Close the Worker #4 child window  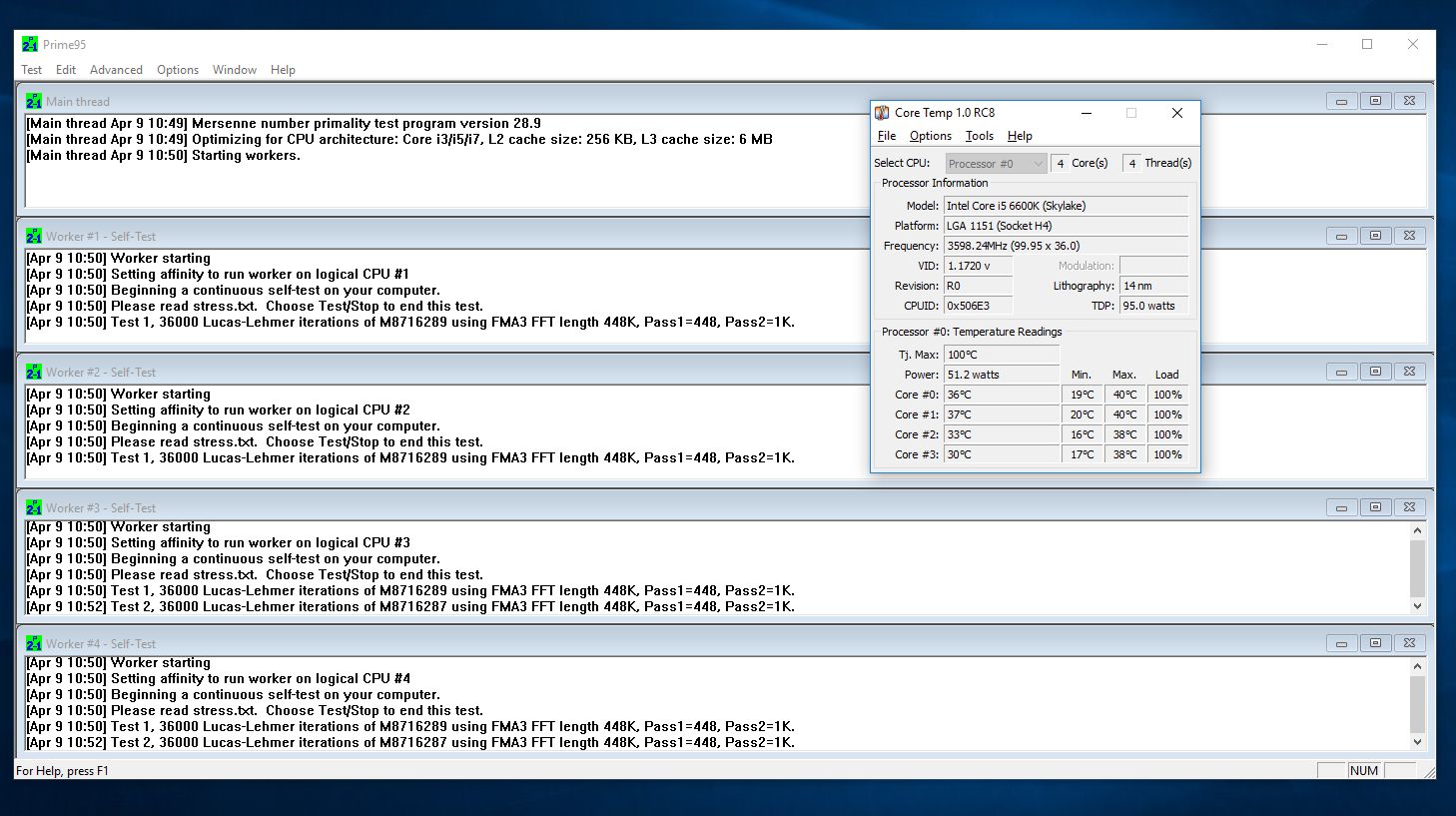pyautogui.click(x=1409, y=643)
